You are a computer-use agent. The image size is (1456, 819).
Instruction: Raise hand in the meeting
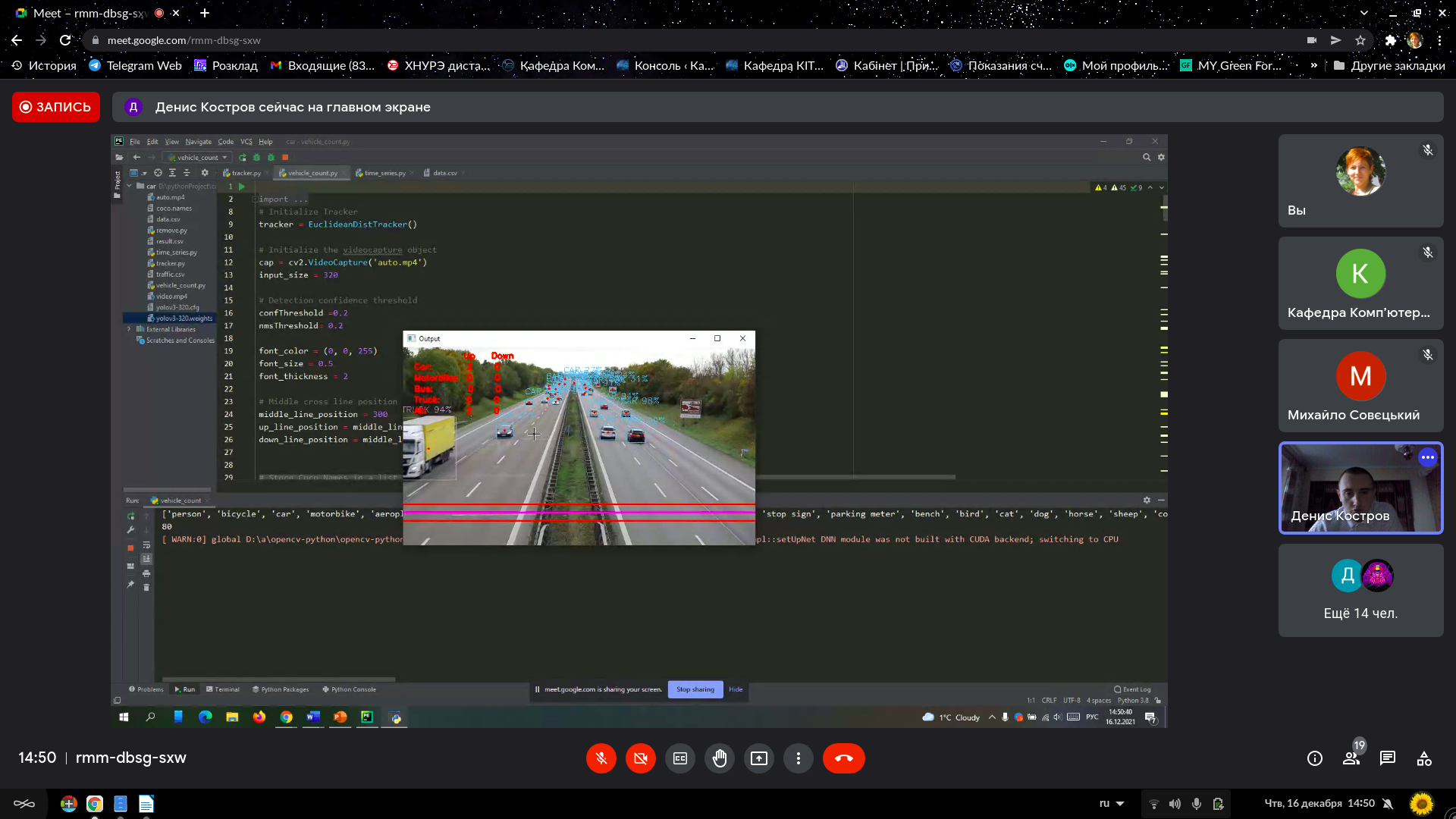[720, 758]
